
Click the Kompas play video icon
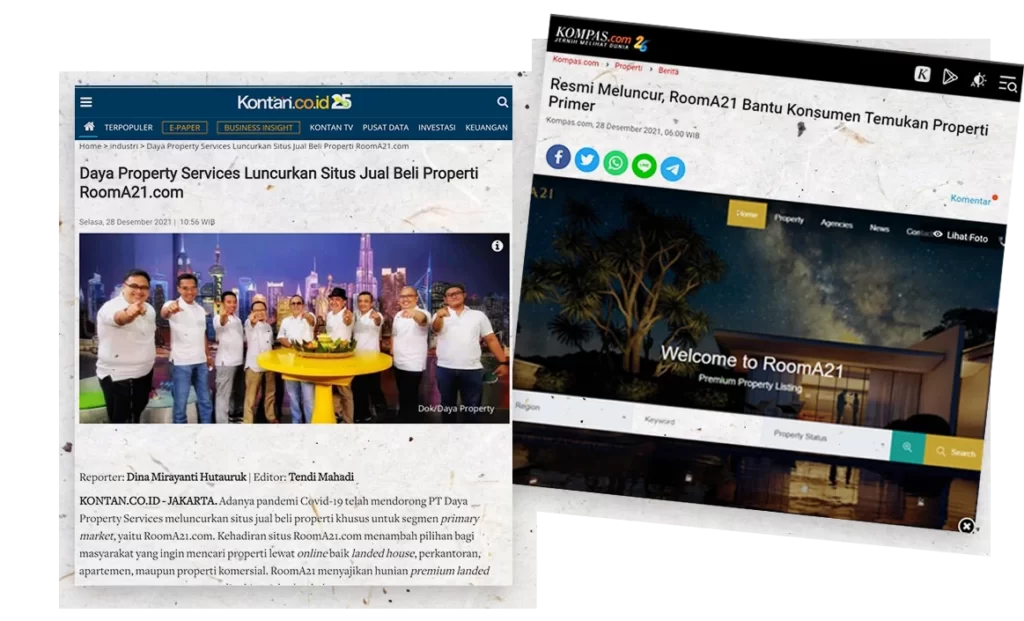(950, 78)
